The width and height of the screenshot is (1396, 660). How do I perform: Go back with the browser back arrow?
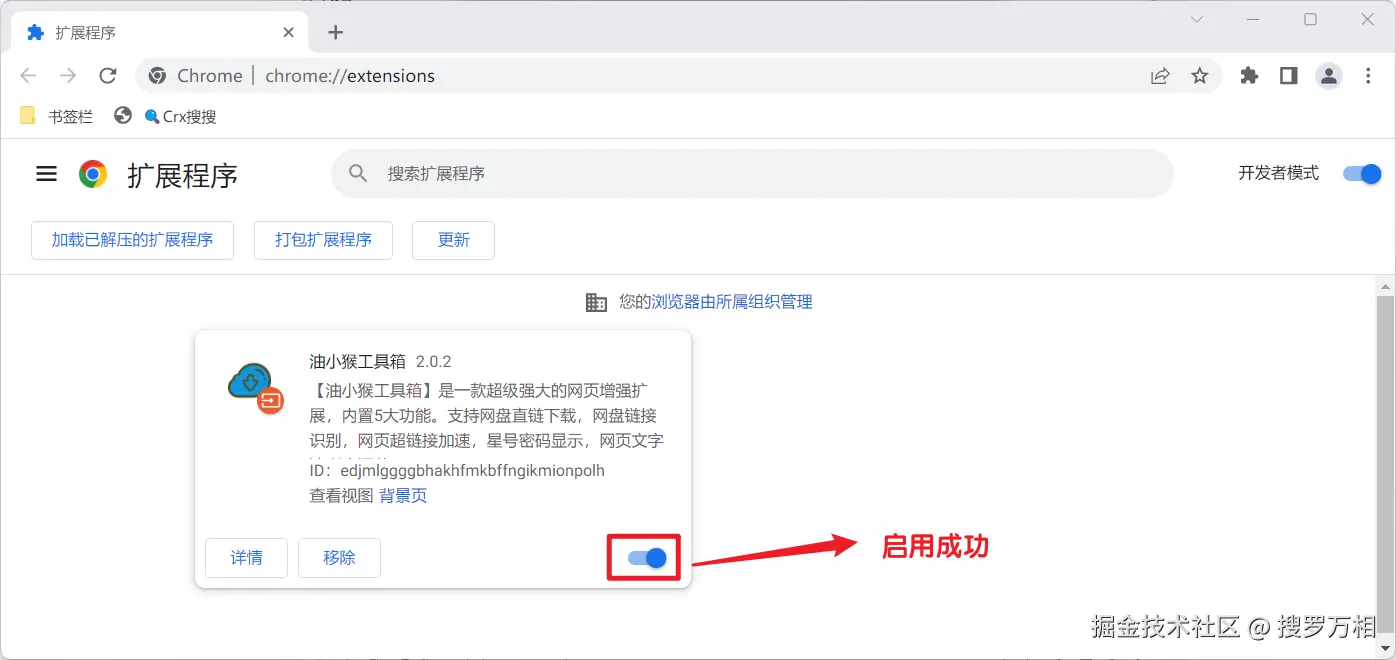(x=28, y=76)
